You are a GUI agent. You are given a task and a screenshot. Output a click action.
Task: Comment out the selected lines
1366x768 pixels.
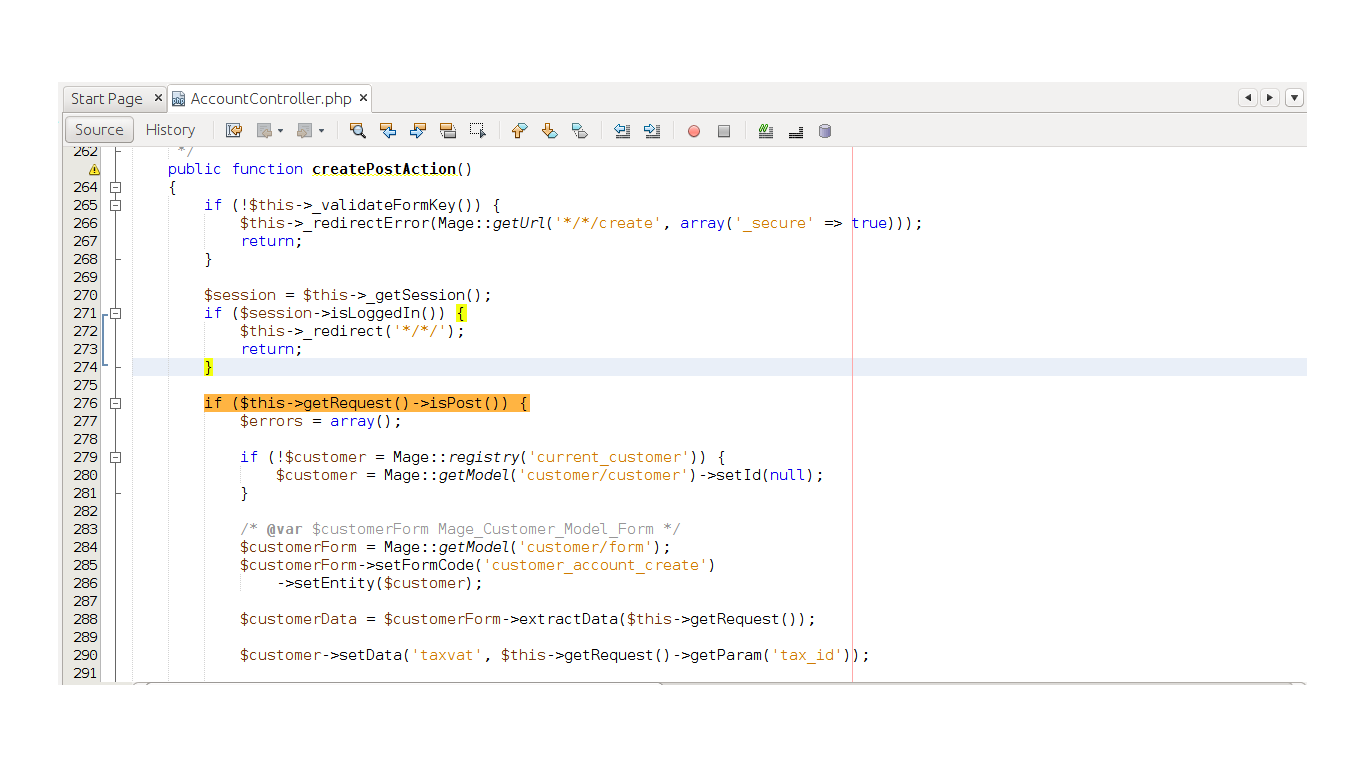pos(765,130)
